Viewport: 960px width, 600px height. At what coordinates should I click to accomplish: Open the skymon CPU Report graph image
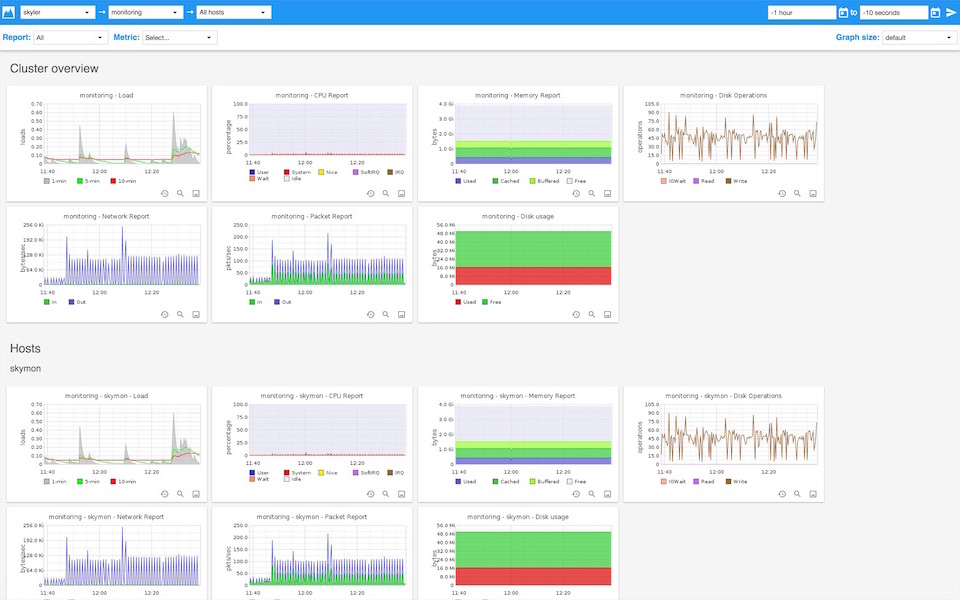(x=313, y=438)
